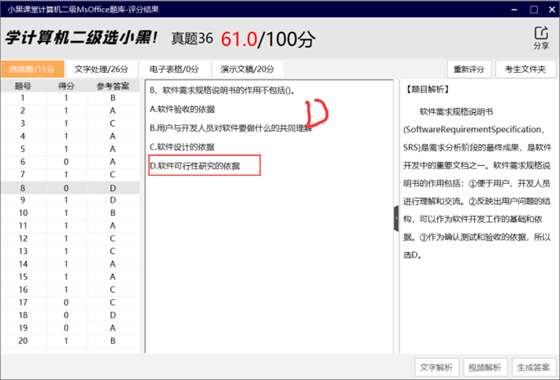Open the 演示文稿/20分 tab
Viewport: 560px width, 380px height.
248,69
